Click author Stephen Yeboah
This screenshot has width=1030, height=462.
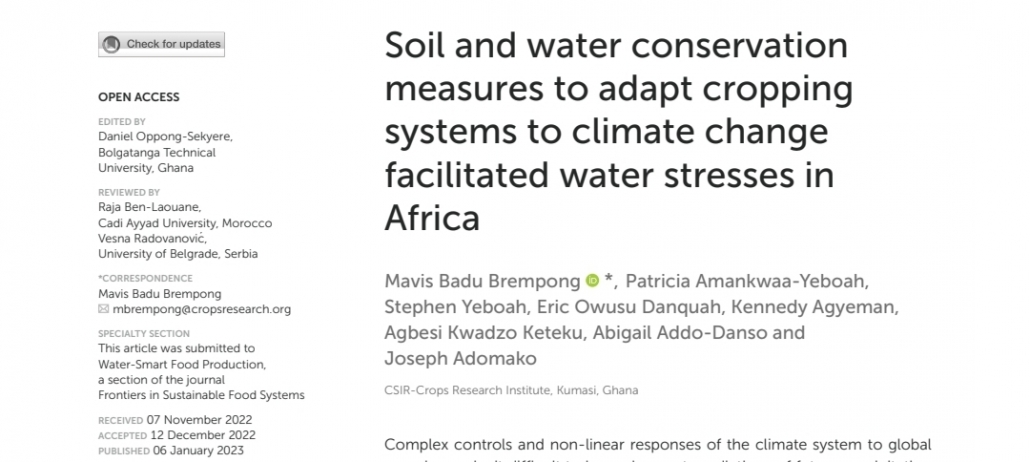(x=455, y=307)
